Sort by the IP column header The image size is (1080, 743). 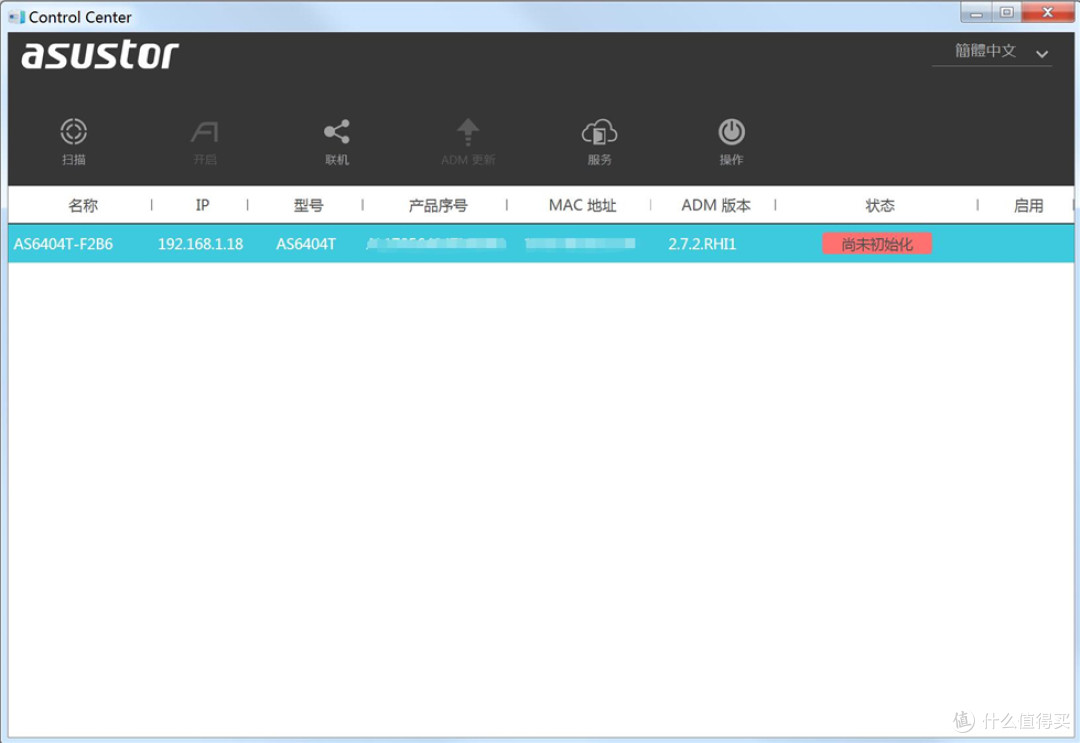click(202, 205)
